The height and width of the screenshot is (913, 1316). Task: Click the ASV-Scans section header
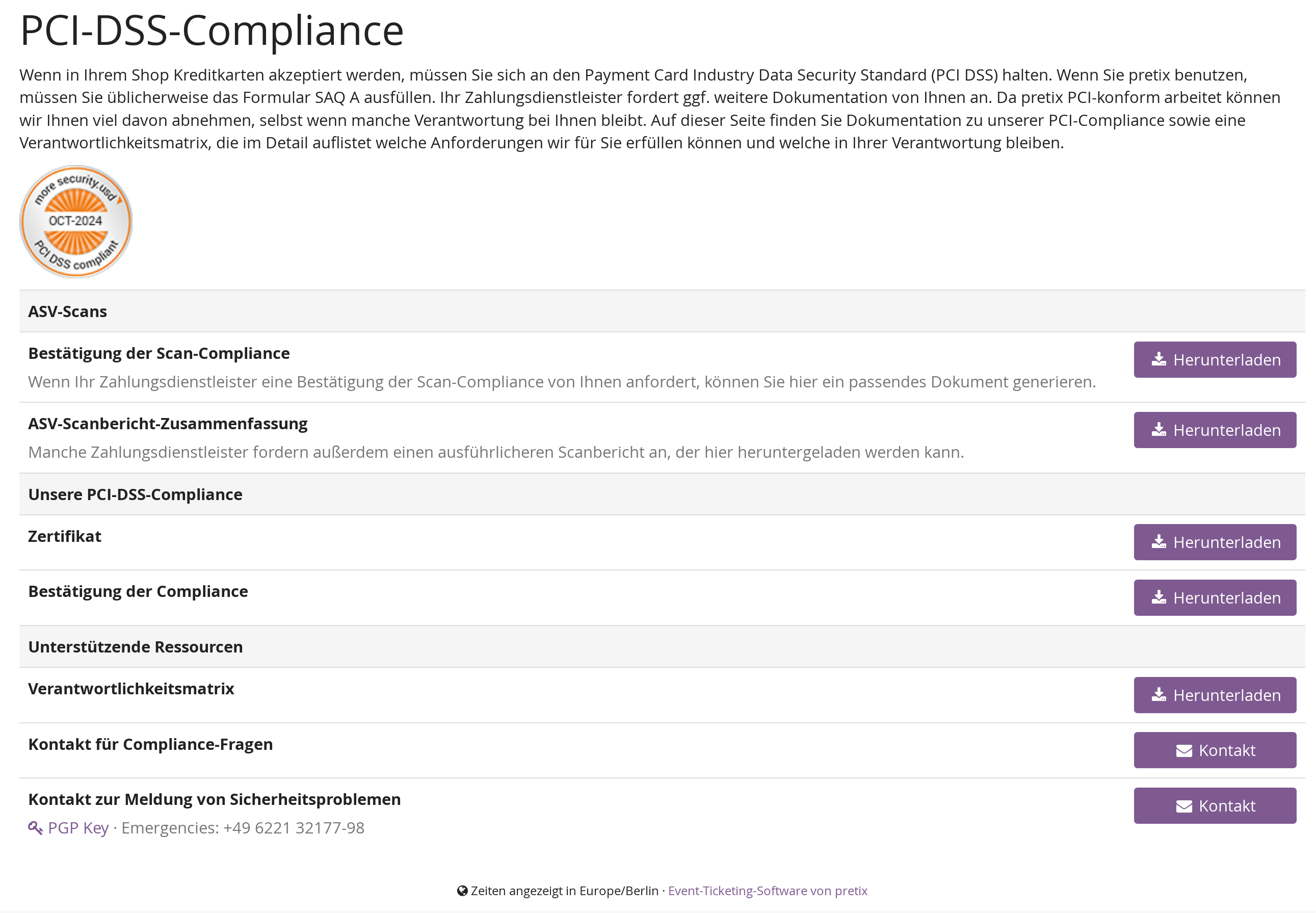pyautogui.click(x=67, y=312)
